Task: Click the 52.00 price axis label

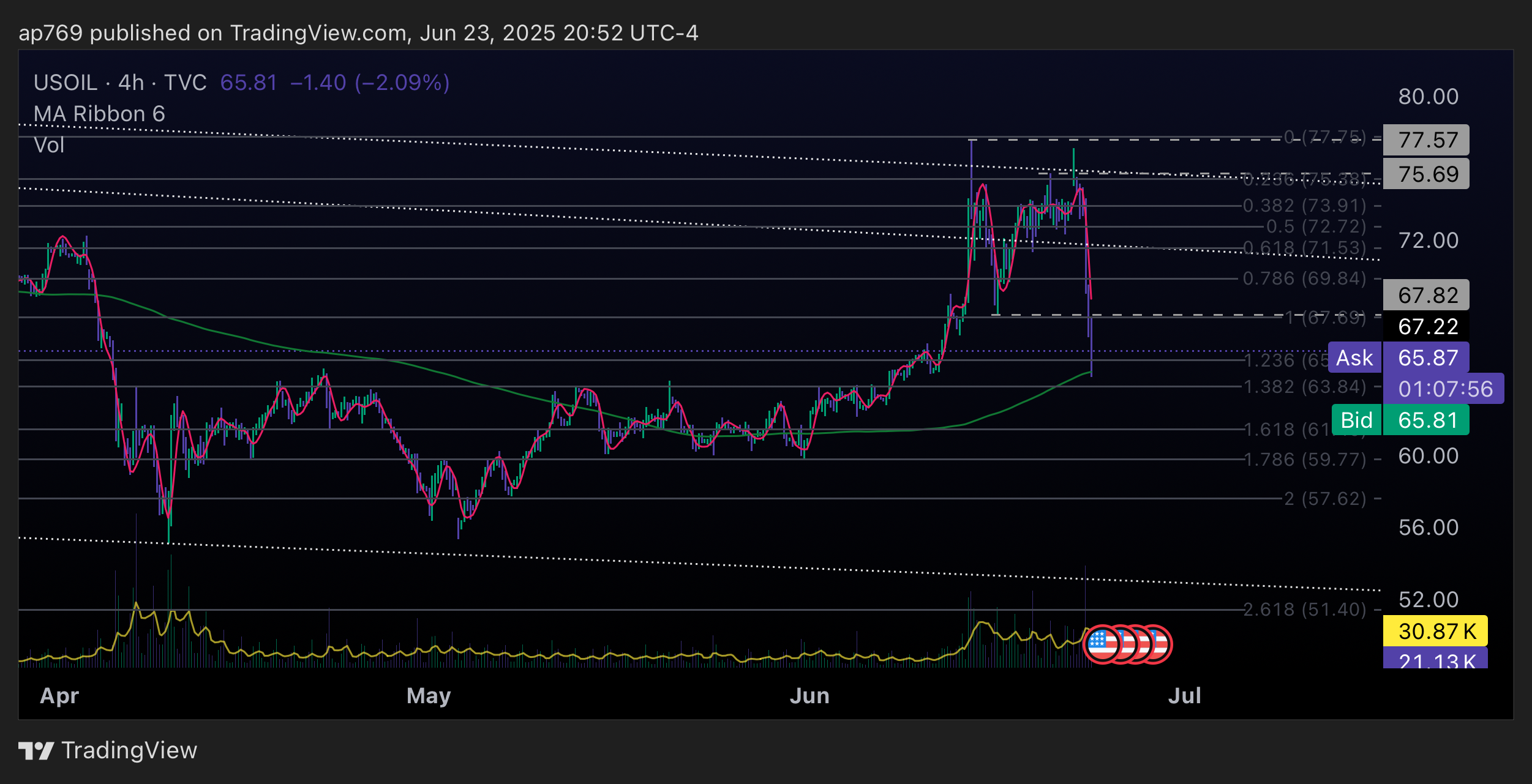Action: pyautogui.click(x=1429, y=600)
